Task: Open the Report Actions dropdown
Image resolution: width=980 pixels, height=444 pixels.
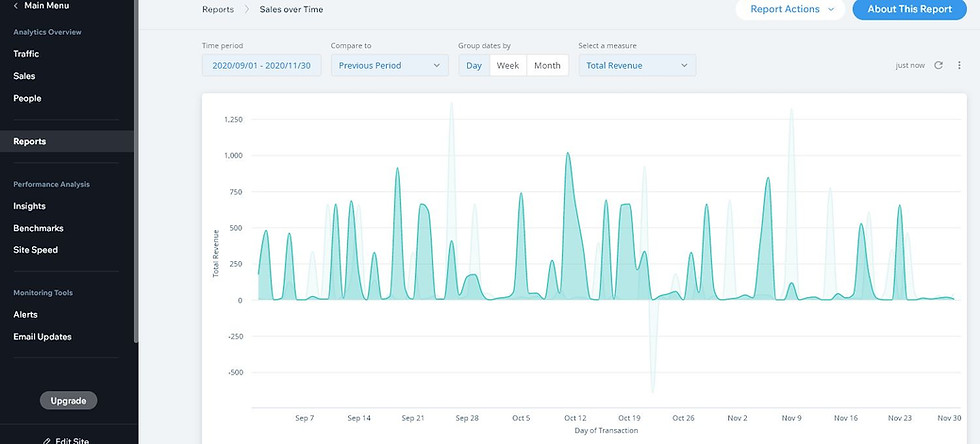Action: click(x=791, y=9)
